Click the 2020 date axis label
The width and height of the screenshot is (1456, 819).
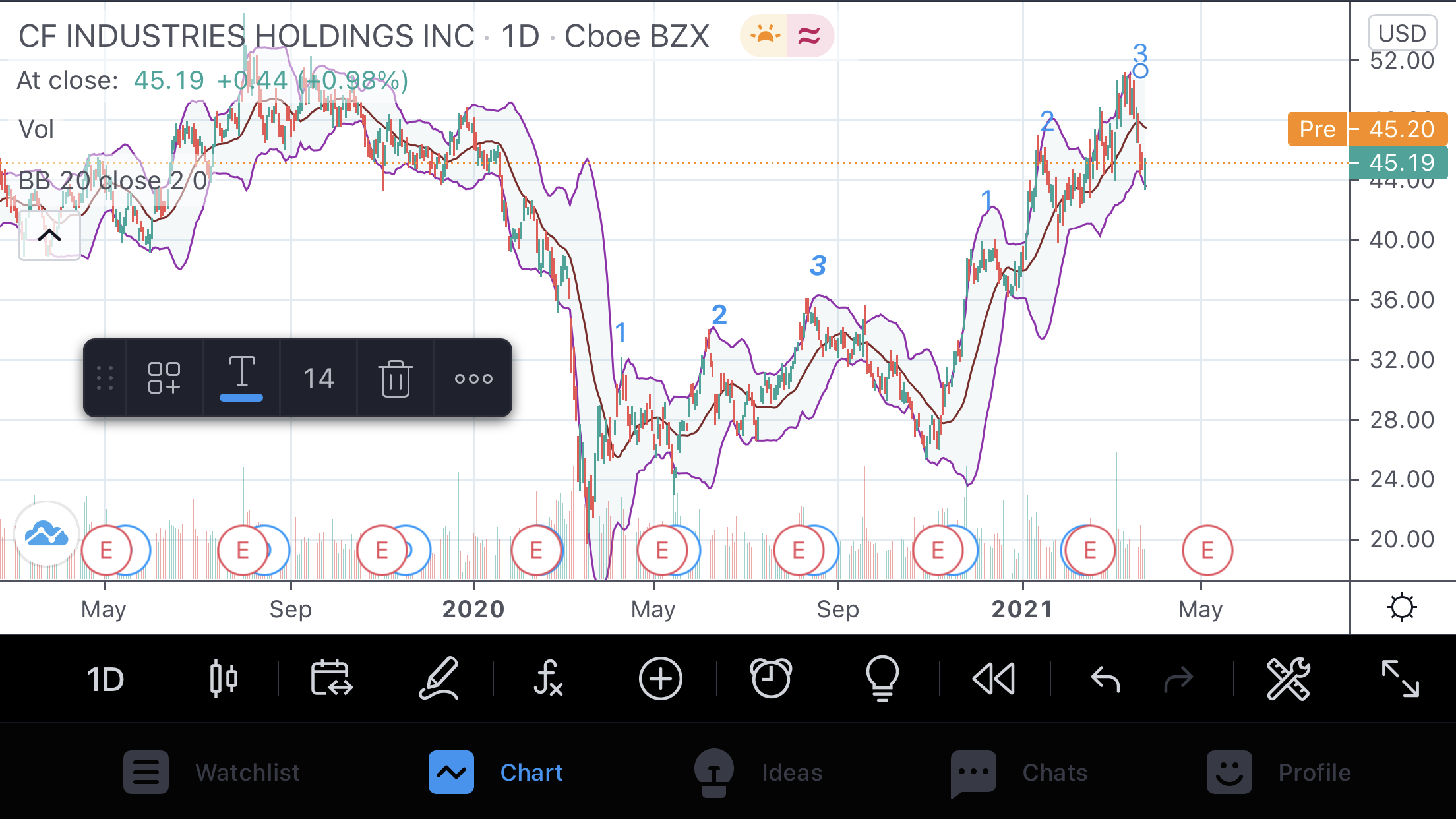pos(473,609)
